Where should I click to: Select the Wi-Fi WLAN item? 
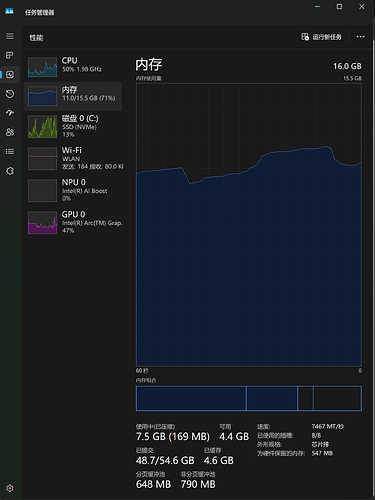(73, 158)
